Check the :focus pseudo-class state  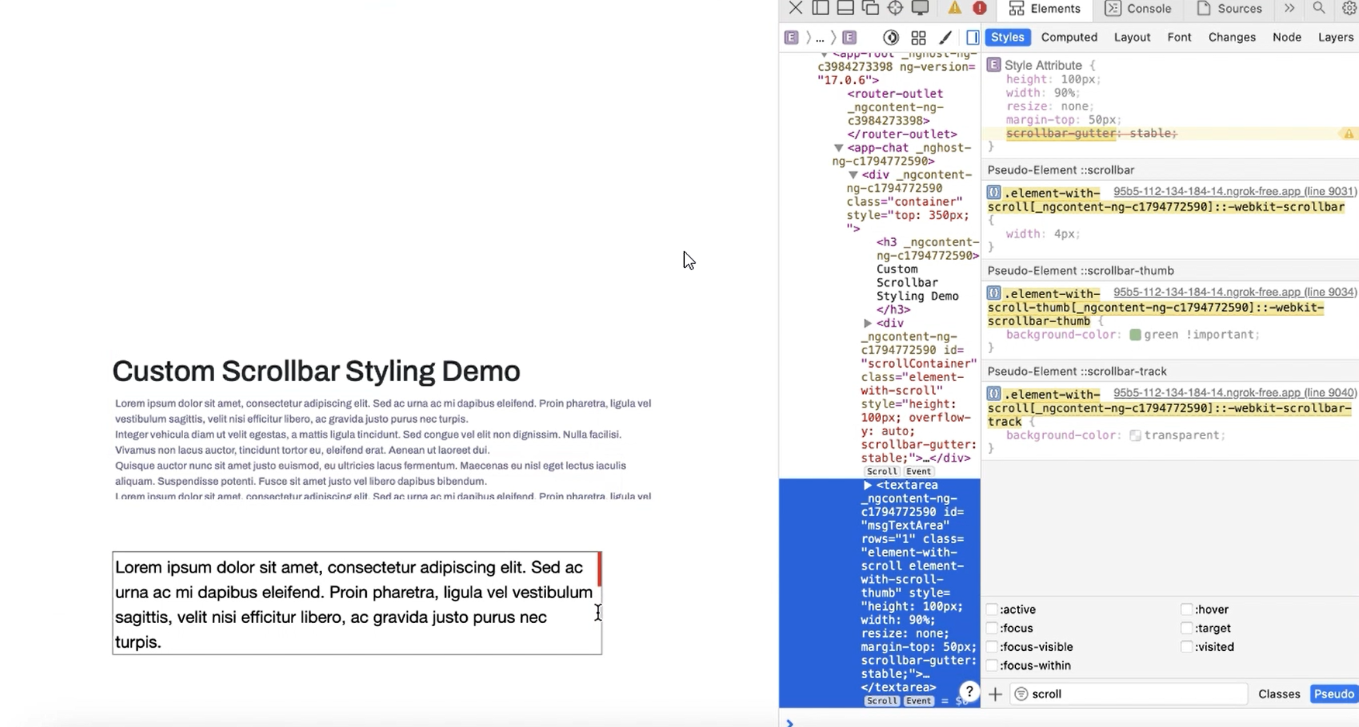tap(991, 628)
